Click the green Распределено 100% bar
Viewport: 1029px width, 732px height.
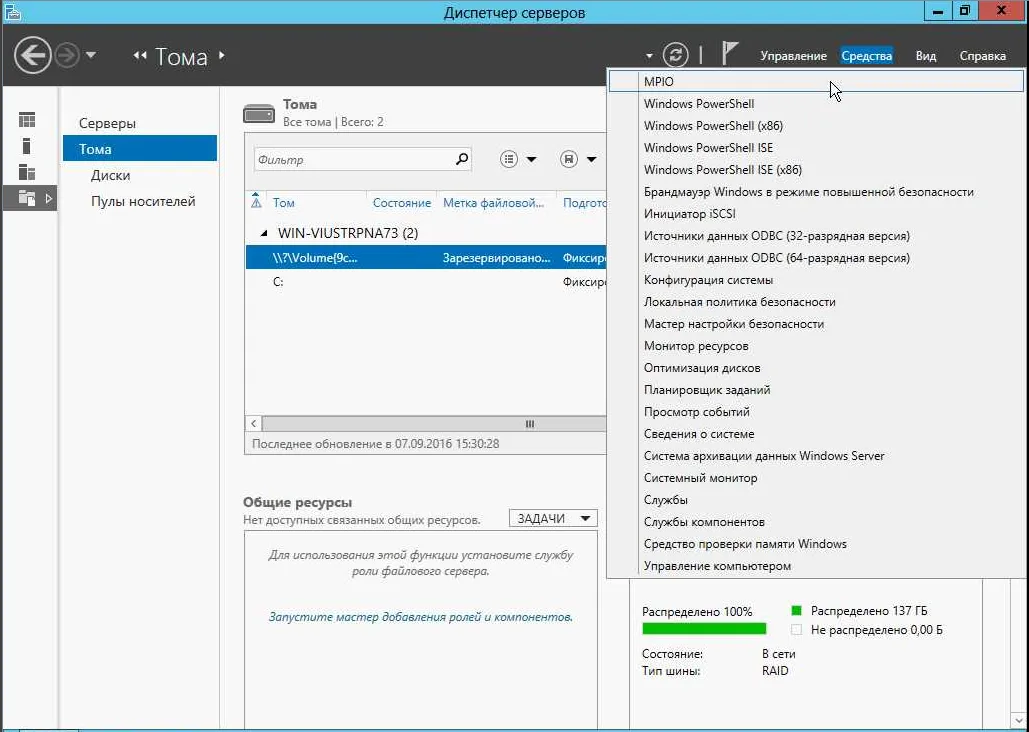pos(704,629)
